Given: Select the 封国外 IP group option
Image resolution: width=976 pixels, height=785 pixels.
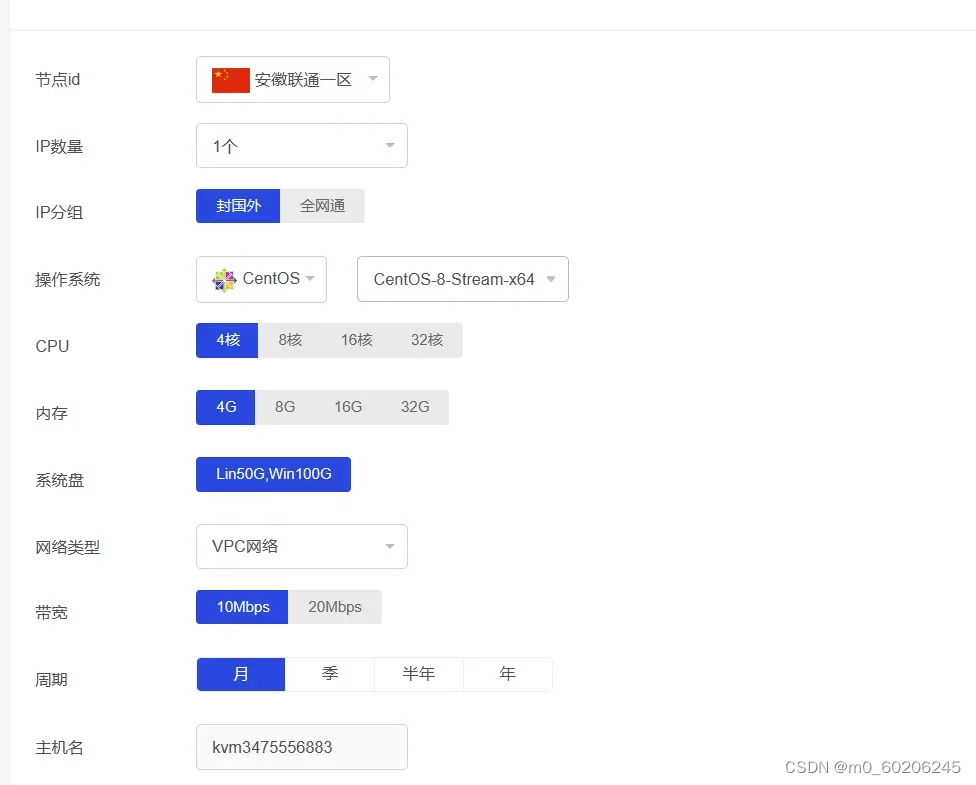Looking at the screenshot, I should pos(238,206).
